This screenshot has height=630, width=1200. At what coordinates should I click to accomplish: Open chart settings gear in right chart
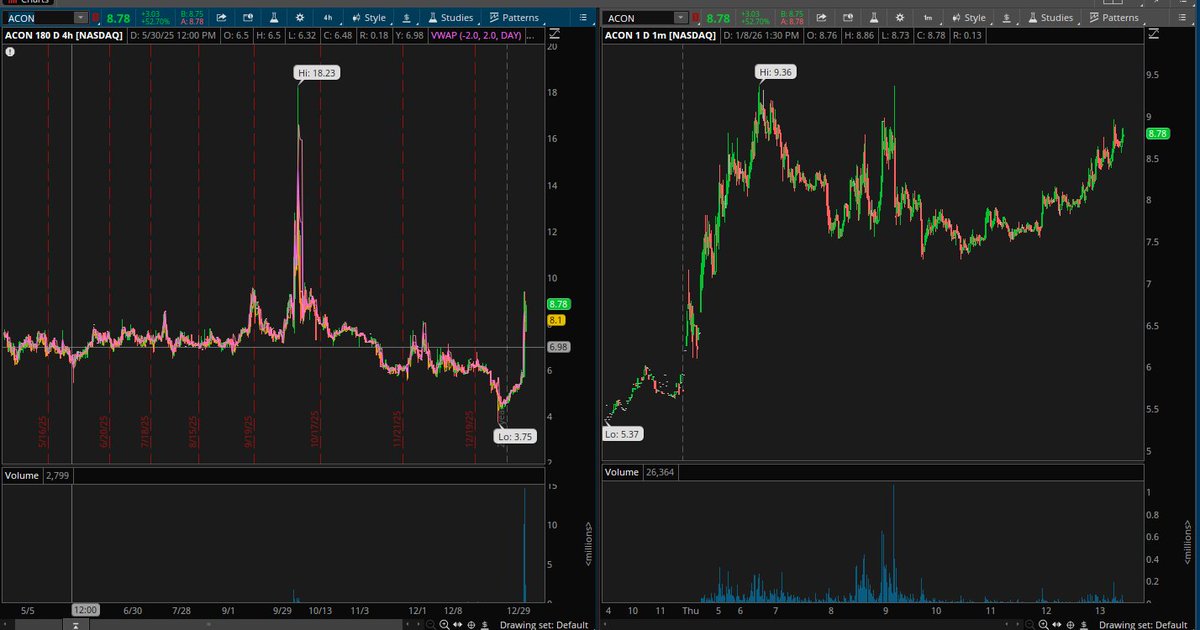(x=899, y=18)
